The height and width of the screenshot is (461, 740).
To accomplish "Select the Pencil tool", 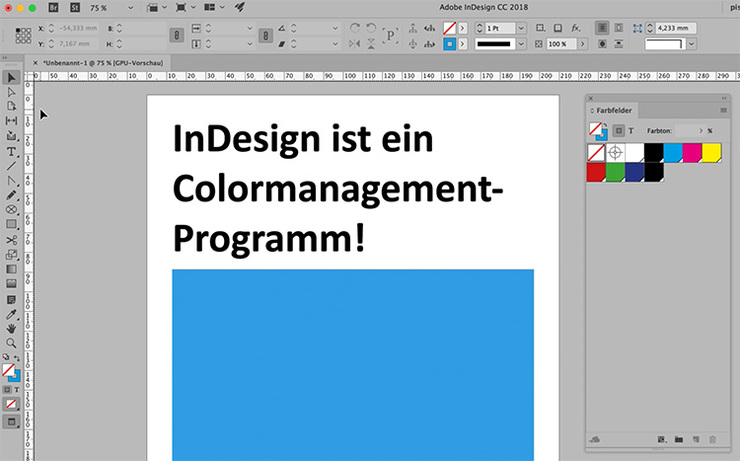I will pyautogui.click(x=11, y=195).
